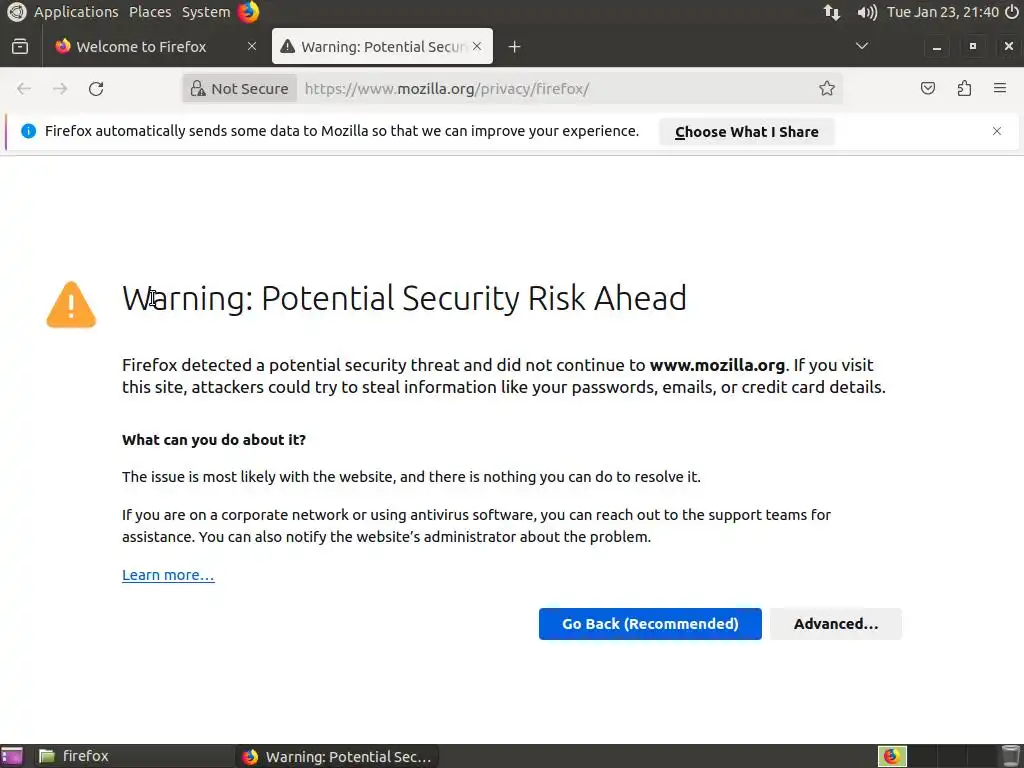Viewport: 1024px width, 768px height.
Task: Switch to the Welcome to Firefox tab
Action: [141, 46]
